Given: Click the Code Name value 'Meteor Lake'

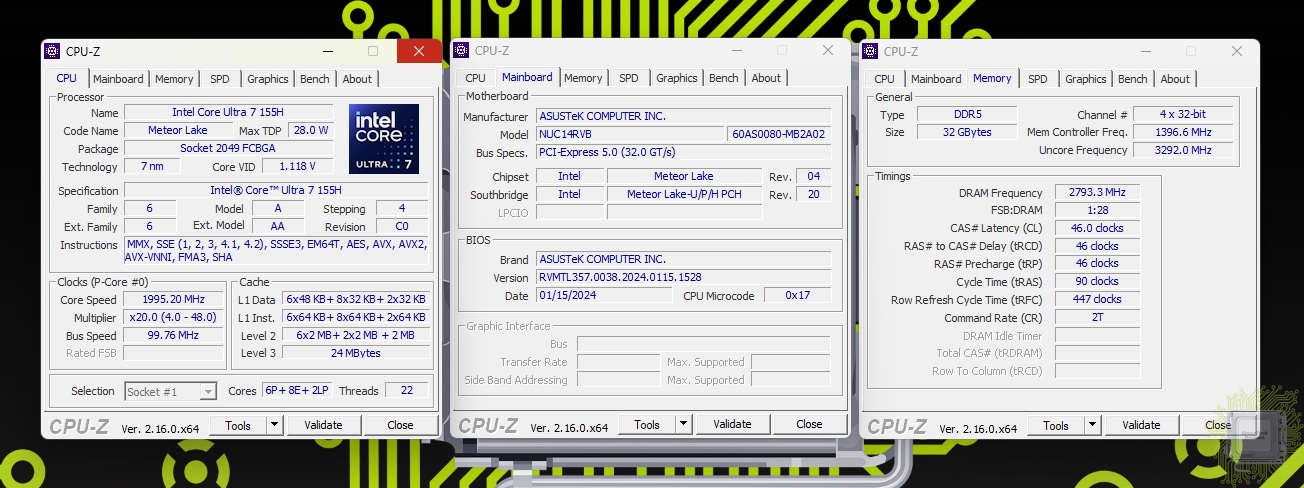Looking at the screenshot, I should coord(178,130).
